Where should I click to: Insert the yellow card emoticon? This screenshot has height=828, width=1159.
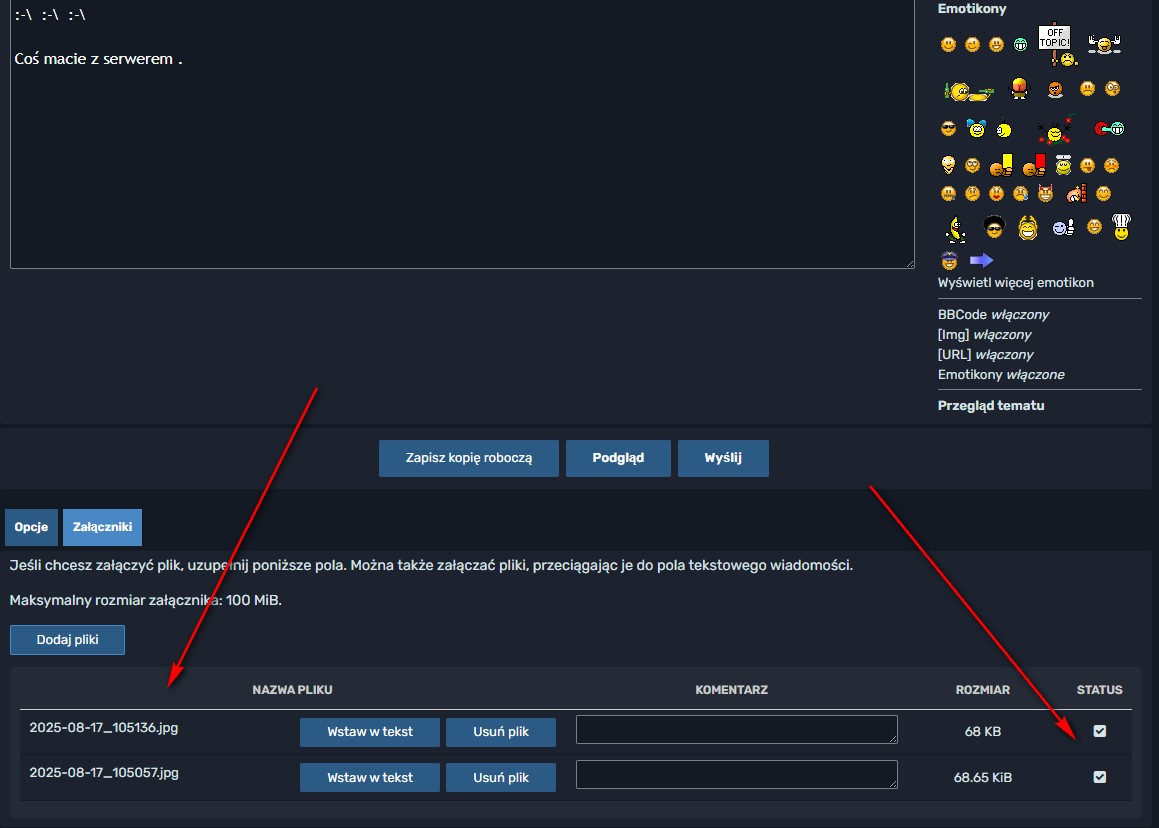pyautogui.click(x=1002, y=164)
